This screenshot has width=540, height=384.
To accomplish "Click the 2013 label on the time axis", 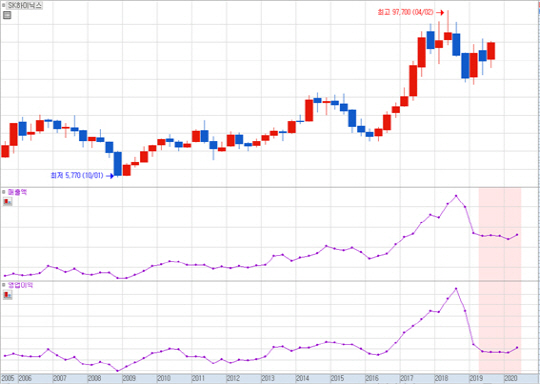I will [268, 378].
